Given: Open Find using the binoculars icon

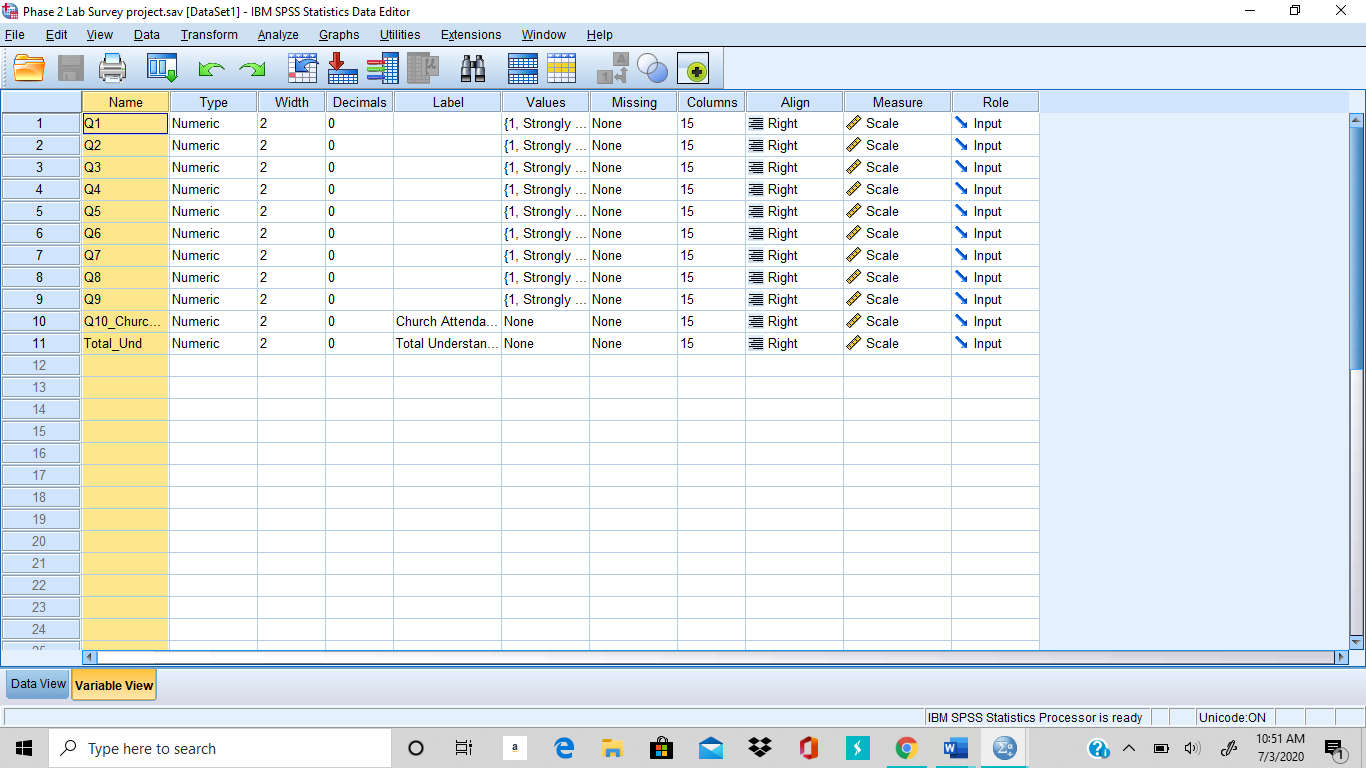Looking at the screenshot, I should [473, 68].
